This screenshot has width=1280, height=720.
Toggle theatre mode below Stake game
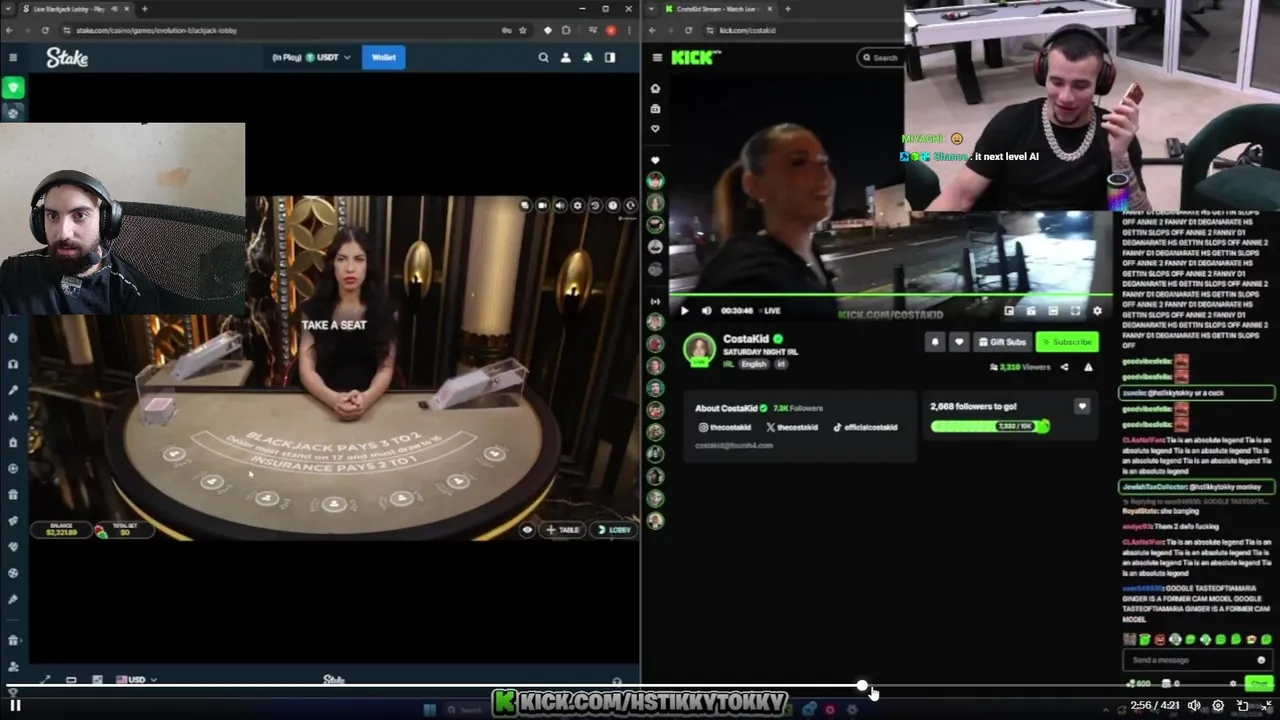click(x=71, y=680)
